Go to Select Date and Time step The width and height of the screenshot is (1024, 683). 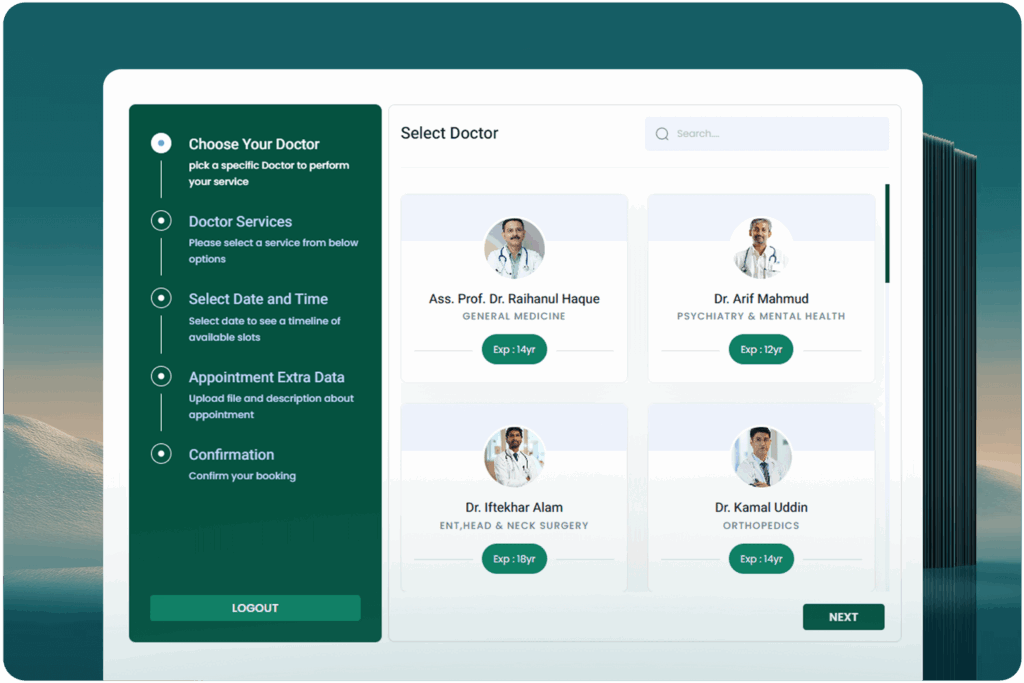258,299
